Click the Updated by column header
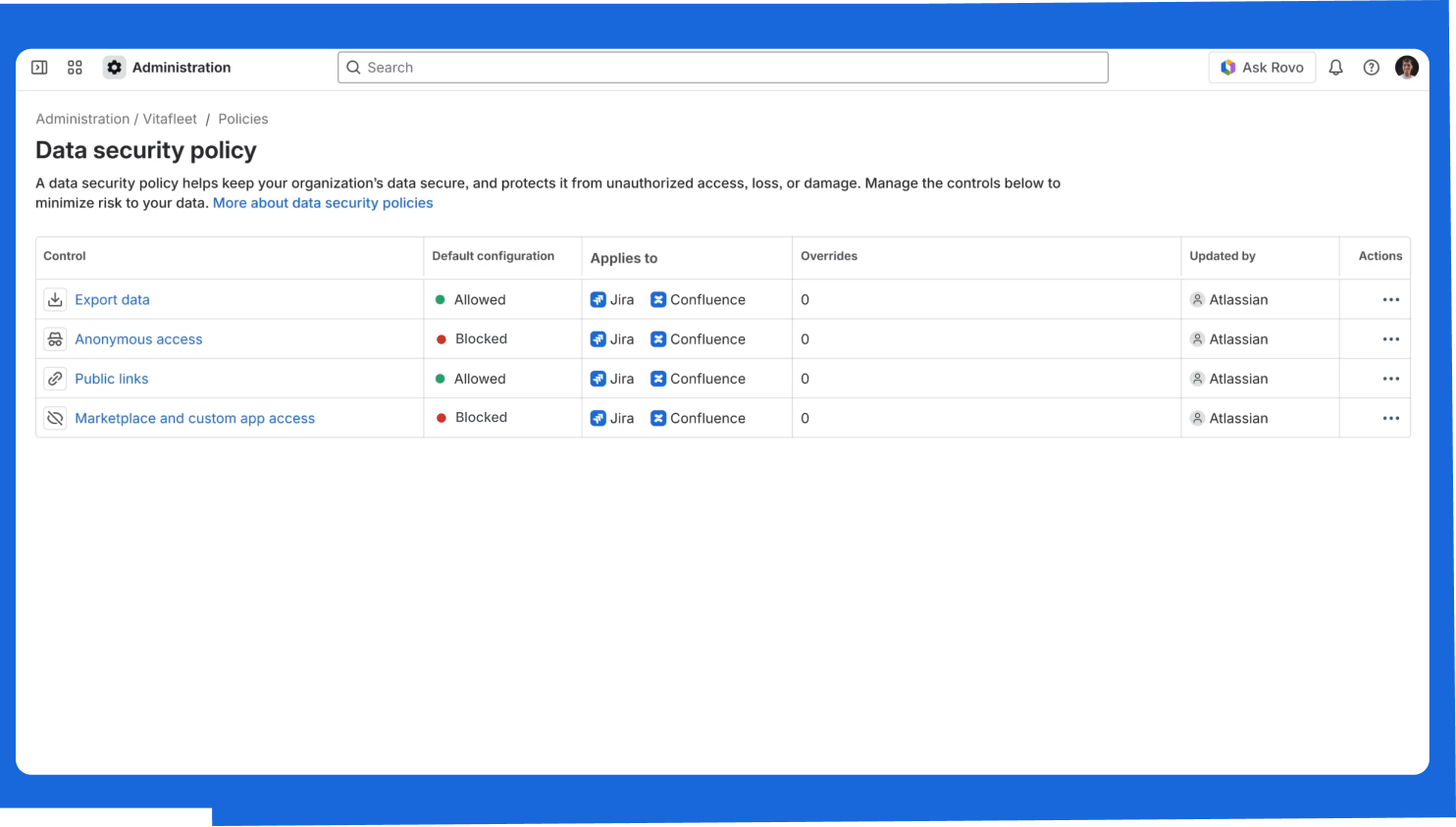This screenshot has width=1456, height=827. [x=1222, y=256]
